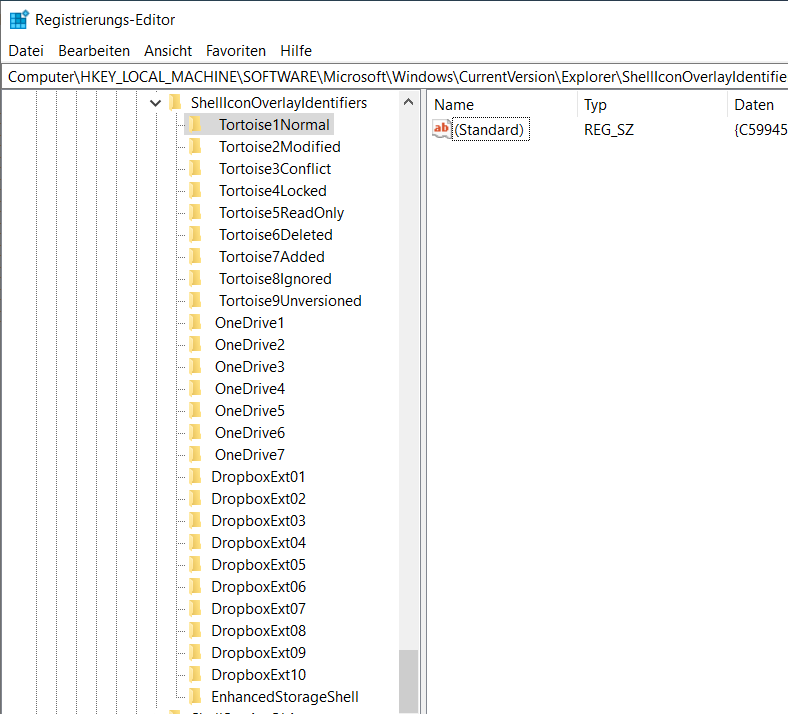Click the ab string icon beside (Standard)
Image resolution: width=788 pixels, height=714 pixels.
[441, 129]
